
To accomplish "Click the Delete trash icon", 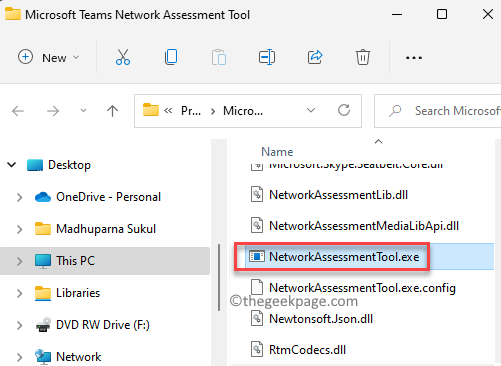I will coord(363,57).
